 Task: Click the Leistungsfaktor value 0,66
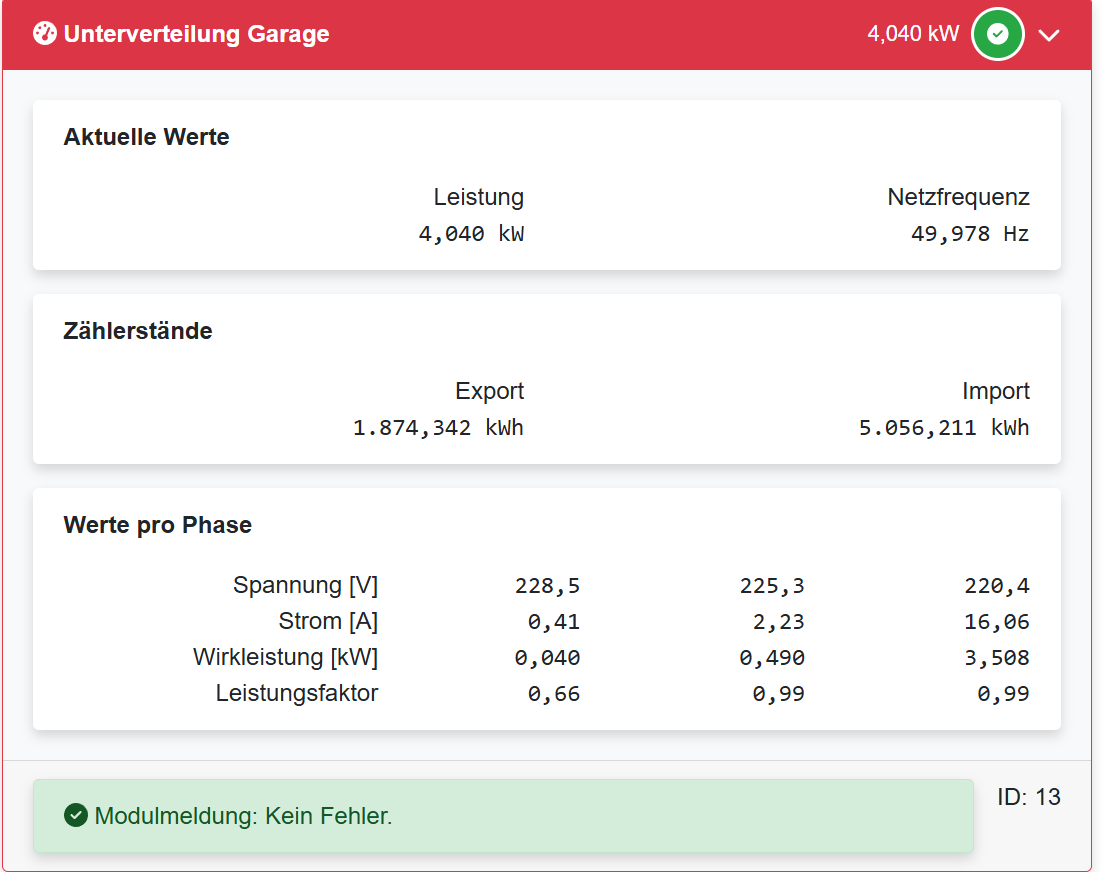click(553, 694)
